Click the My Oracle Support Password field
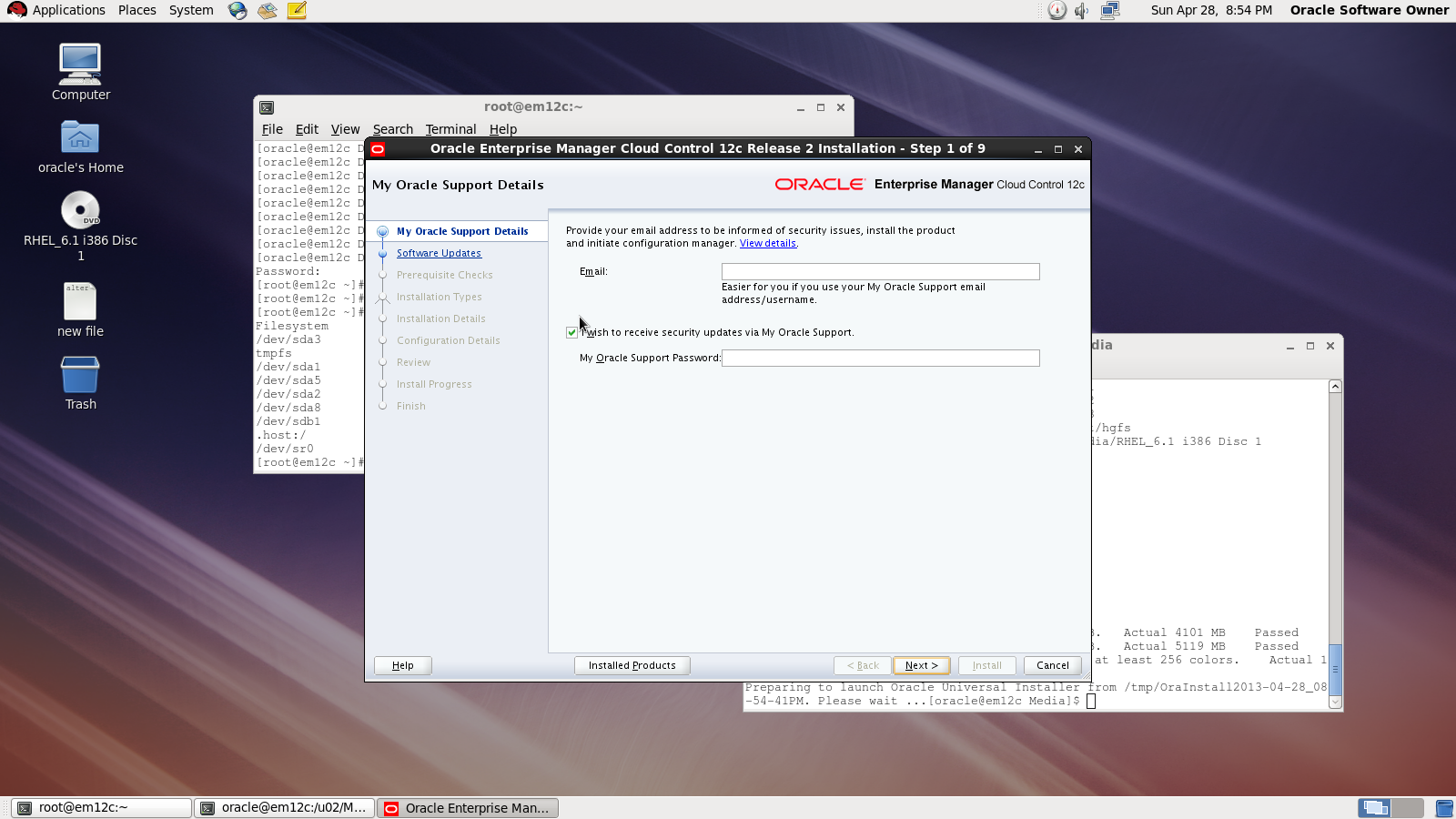Viewport: 1456px width, 819px height. pos(880,359)
